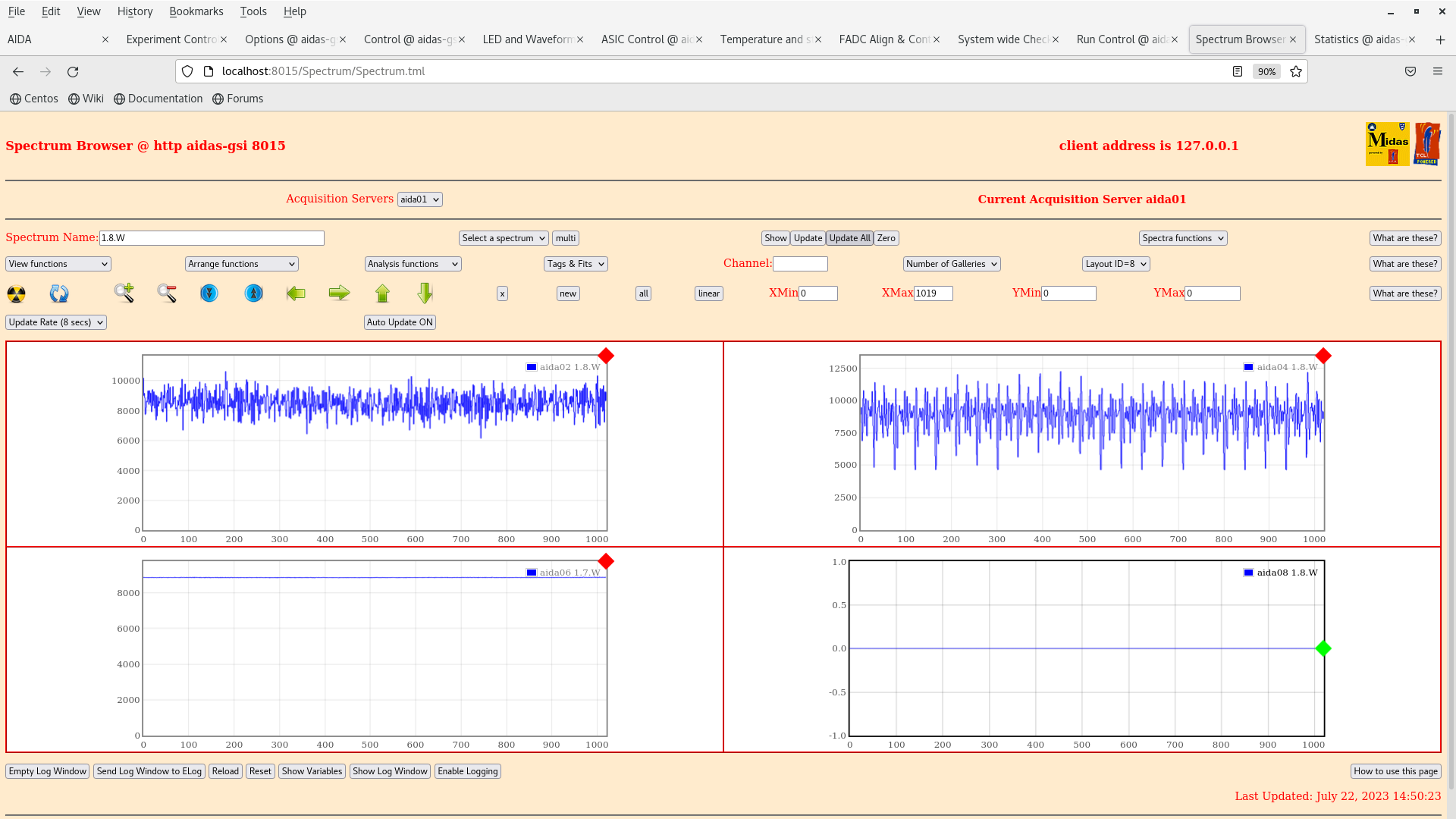Click the red diamond marker on aida02 plot
Image resolution: width=1456 pixels, height=819 pixels.
pos(605,356)
